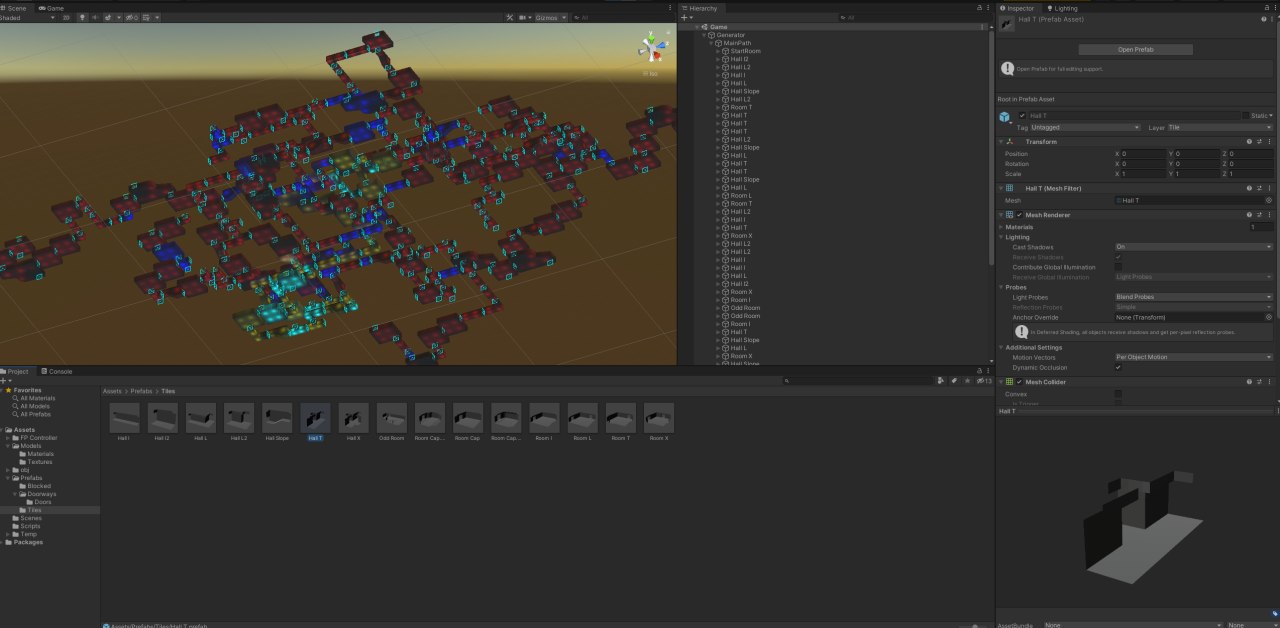
Task: Open the Tag Untagged dropdown
Action: 1086,127
